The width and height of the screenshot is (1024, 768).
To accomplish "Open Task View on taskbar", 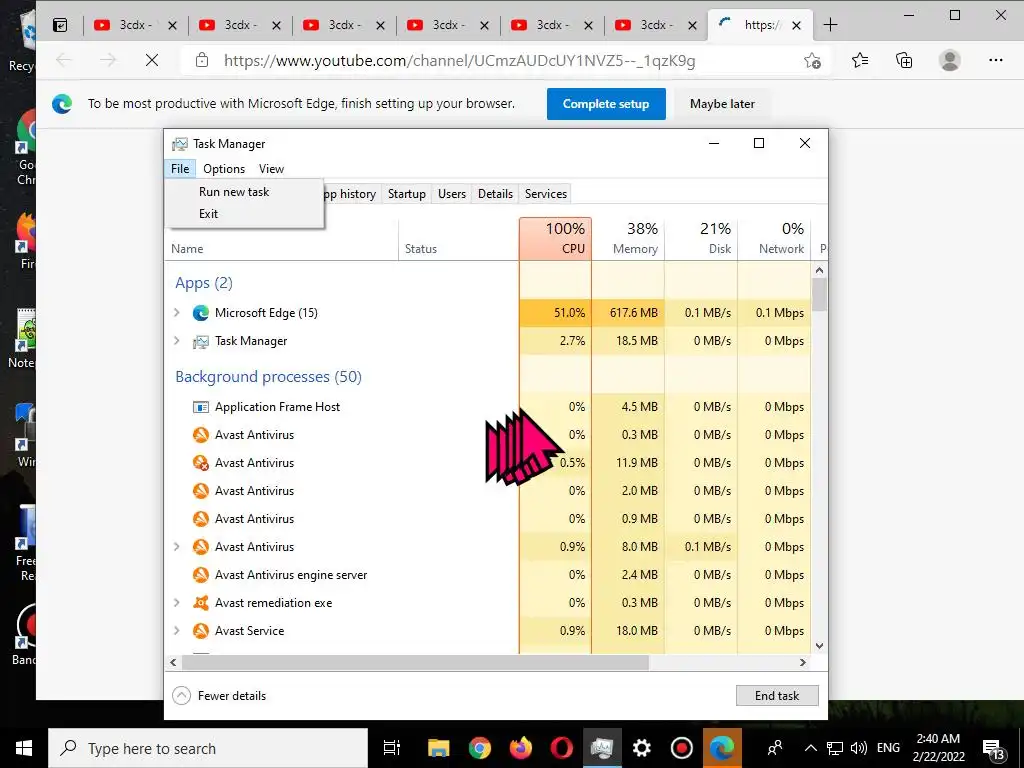I will pos(392,748).
